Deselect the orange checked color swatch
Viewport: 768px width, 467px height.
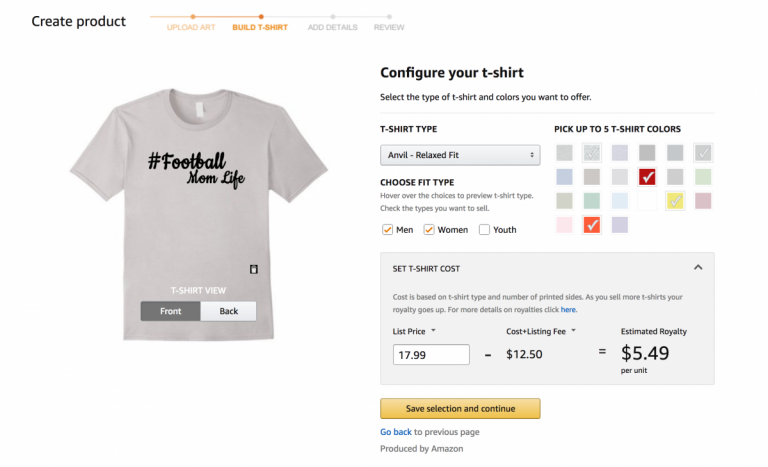pyautogui.click(x=592, y=225)
